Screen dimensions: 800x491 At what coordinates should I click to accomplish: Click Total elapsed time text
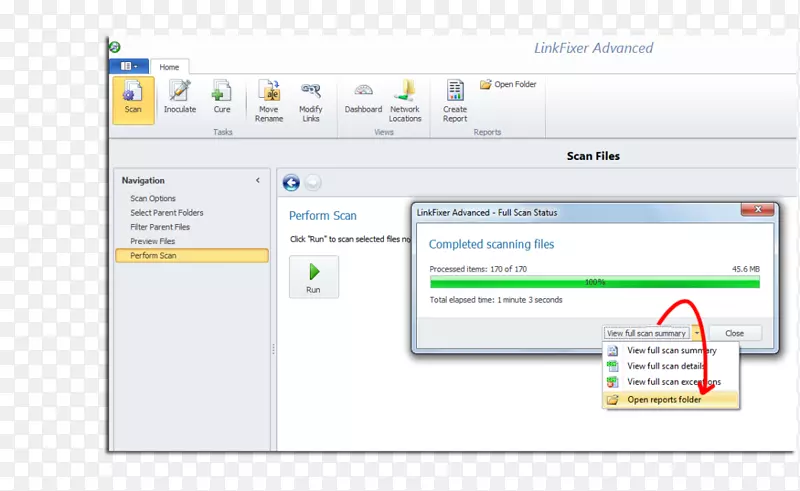coord(496,300)
